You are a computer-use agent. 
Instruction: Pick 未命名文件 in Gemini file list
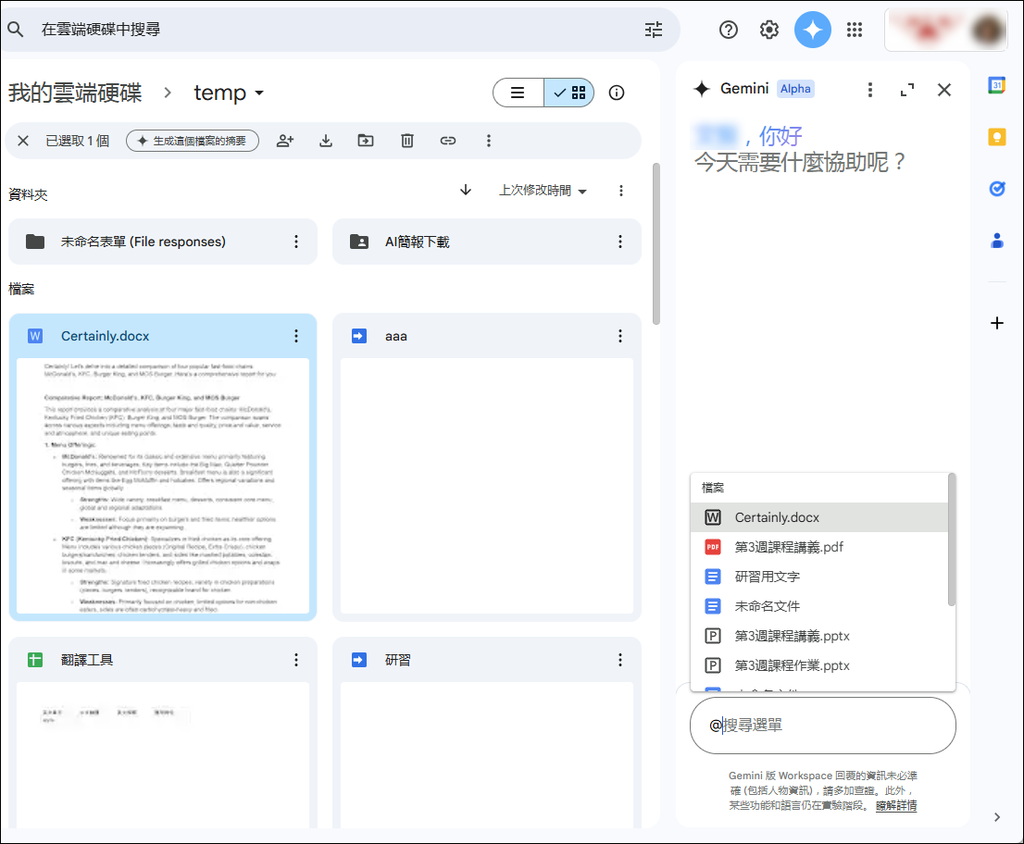coord(819,606)
